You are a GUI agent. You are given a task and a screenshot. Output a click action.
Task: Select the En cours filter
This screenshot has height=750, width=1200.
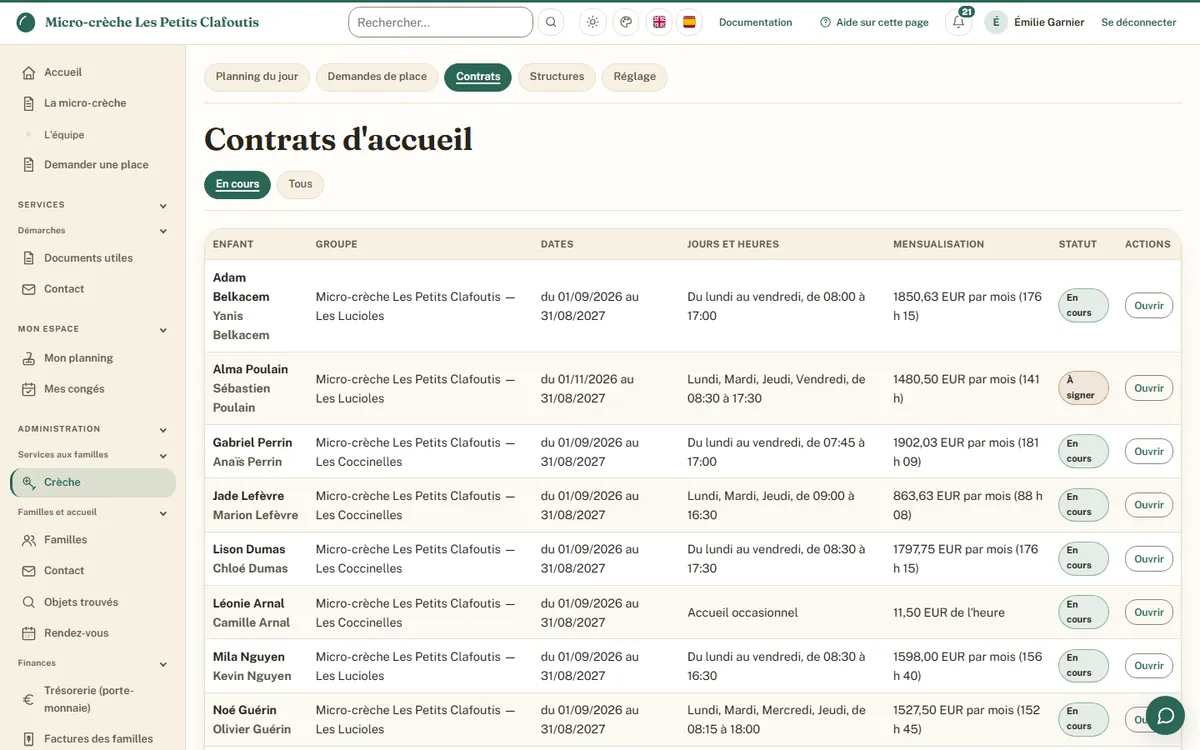point(237,184)
